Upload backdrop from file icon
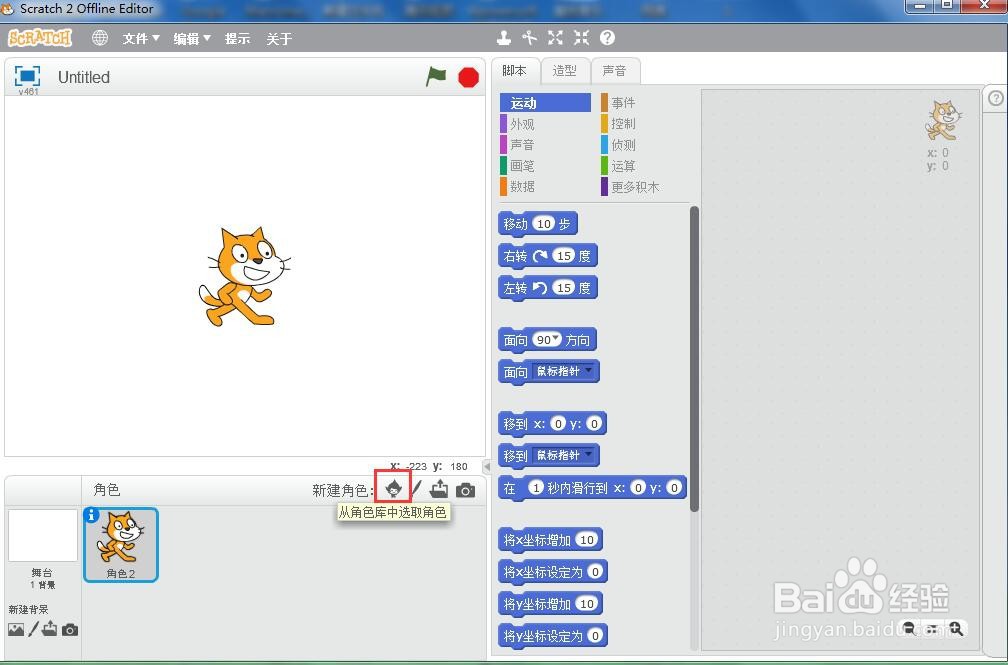This screenshot has width=1008, height=665. pos(50,629)
